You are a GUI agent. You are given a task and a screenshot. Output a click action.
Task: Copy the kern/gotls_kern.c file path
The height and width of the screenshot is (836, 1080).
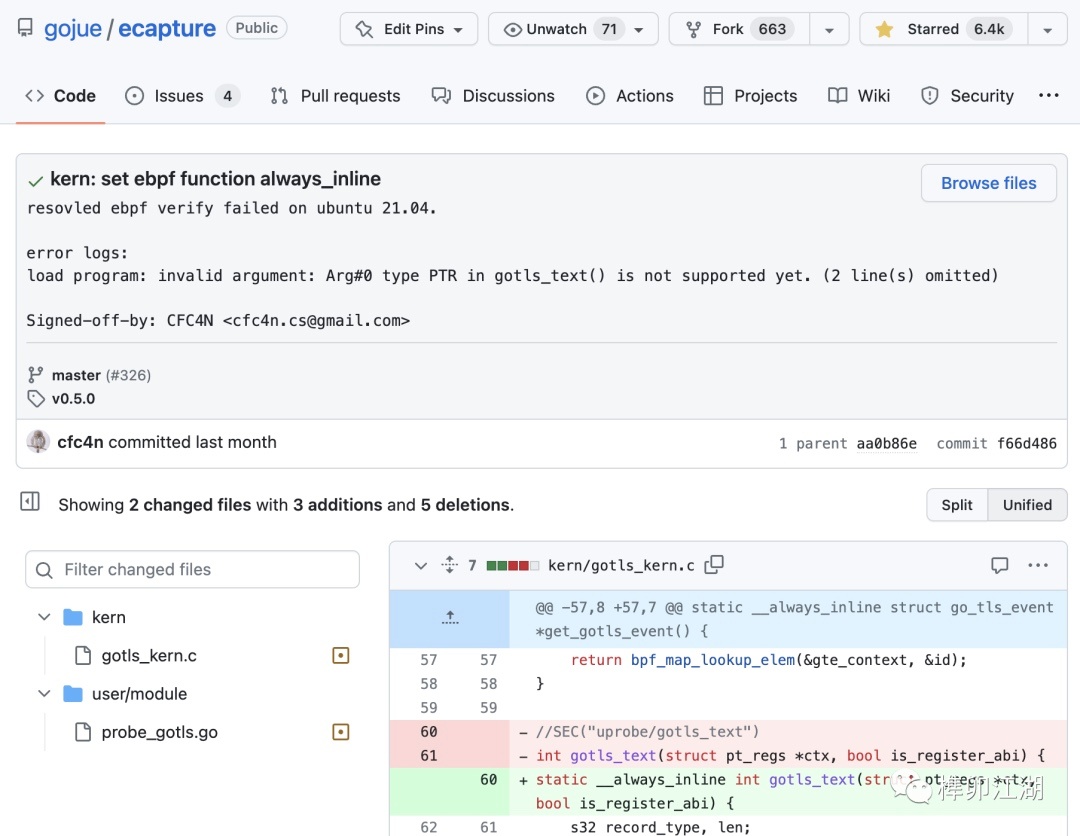(714, 565)
